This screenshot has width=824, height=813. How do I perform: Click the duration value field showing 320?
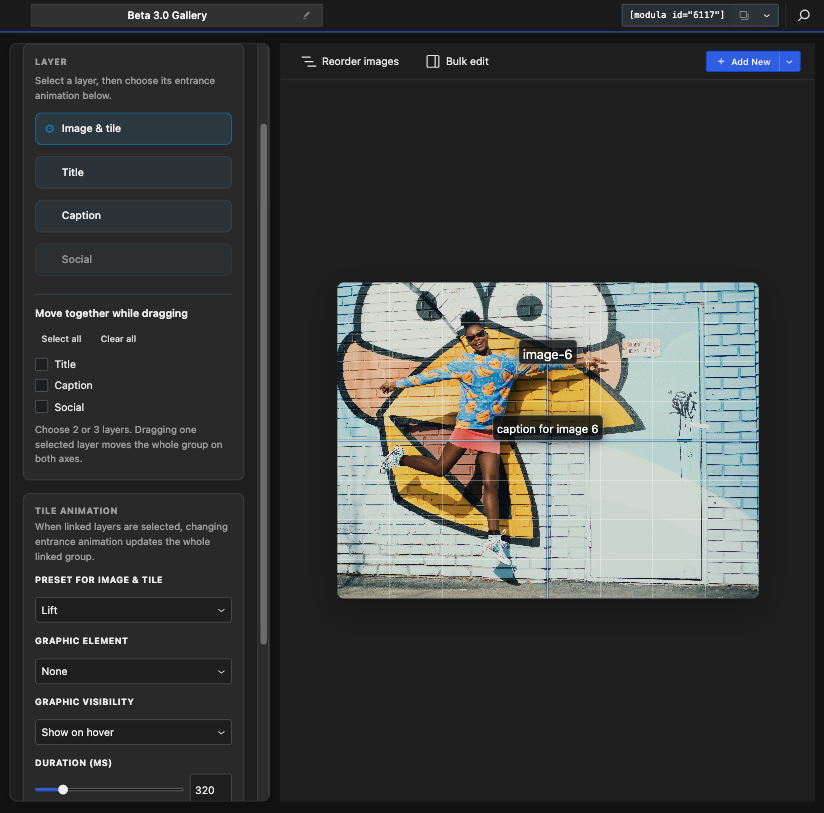(211, 788)
